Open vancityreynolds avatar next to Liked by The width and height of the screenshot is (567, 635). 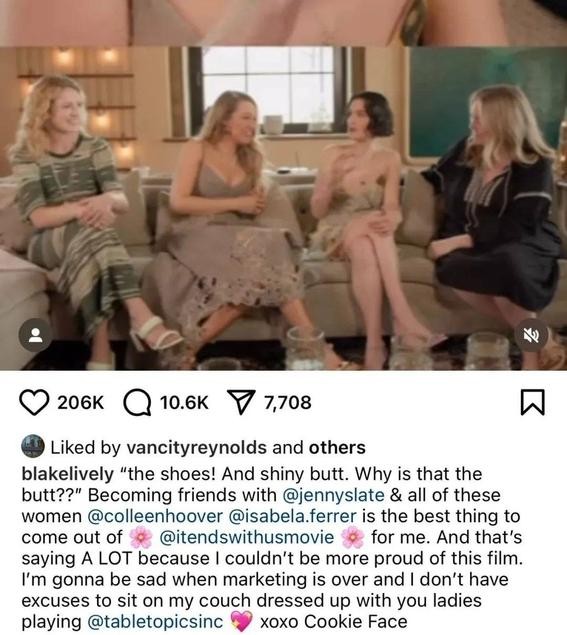click(32, 446)
